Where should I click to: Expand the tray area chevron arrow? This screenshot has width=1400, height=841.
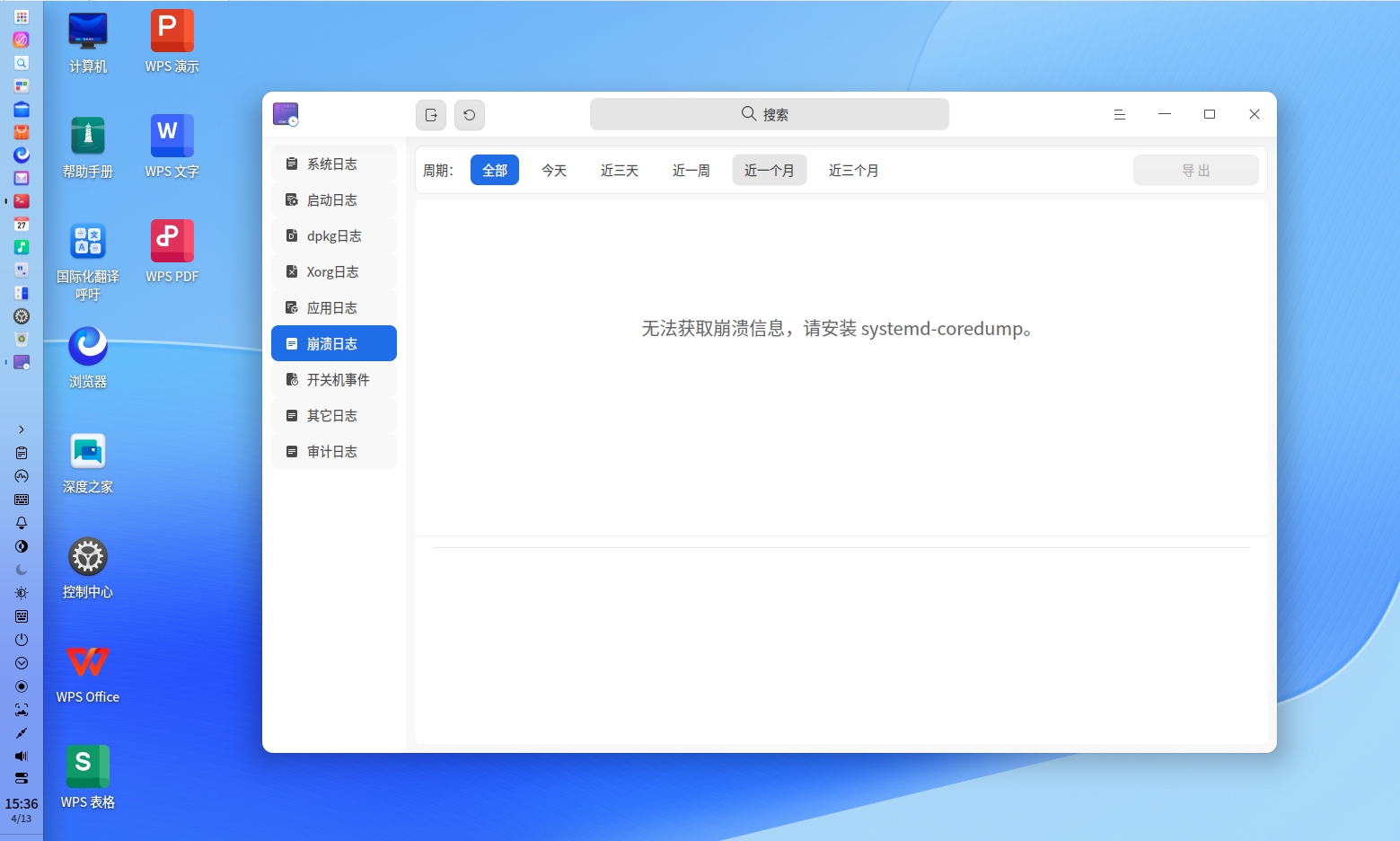click(x=22, y=429)
